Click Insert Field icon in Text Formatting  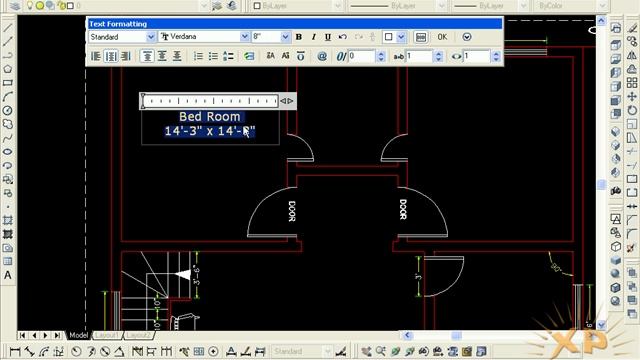[x=249, y=56]
